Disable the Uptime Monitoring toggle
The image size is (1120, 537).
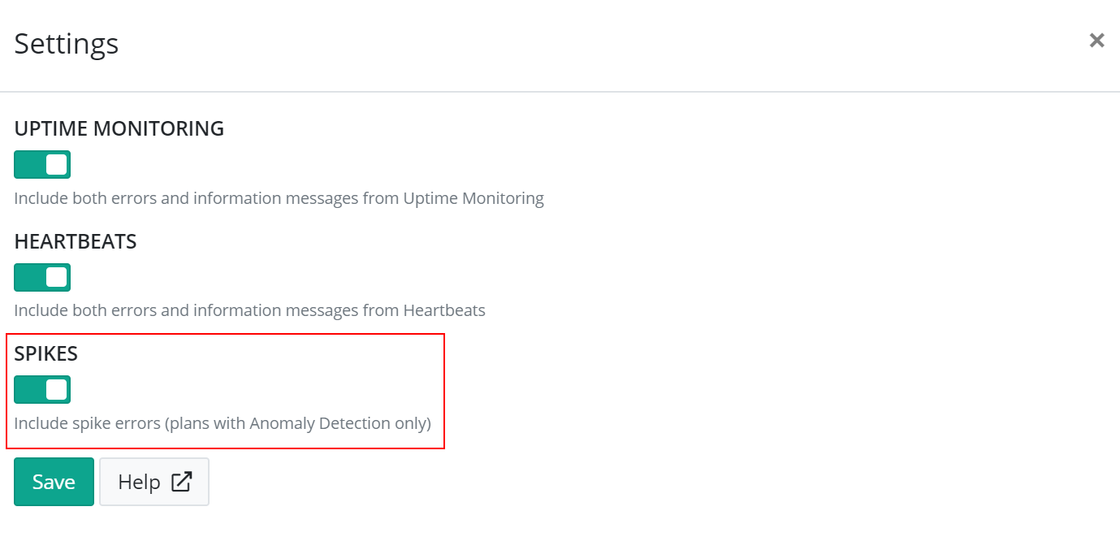click(x=42, y=164)
